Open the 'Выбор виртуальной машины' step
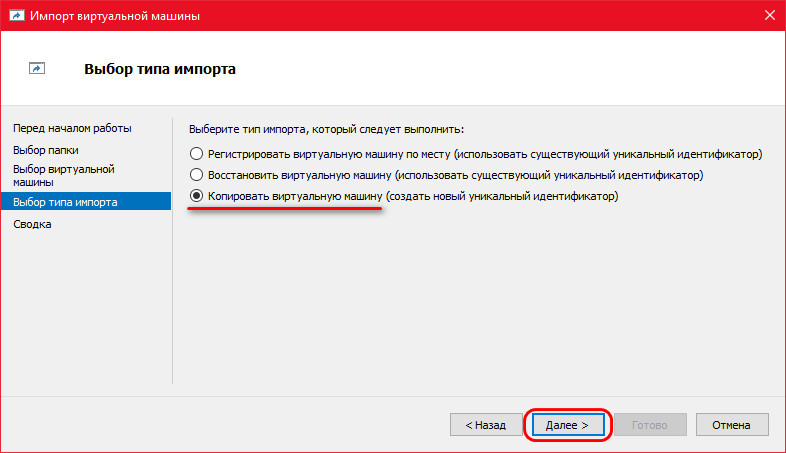Screen dimensions: 786x453 64,175
